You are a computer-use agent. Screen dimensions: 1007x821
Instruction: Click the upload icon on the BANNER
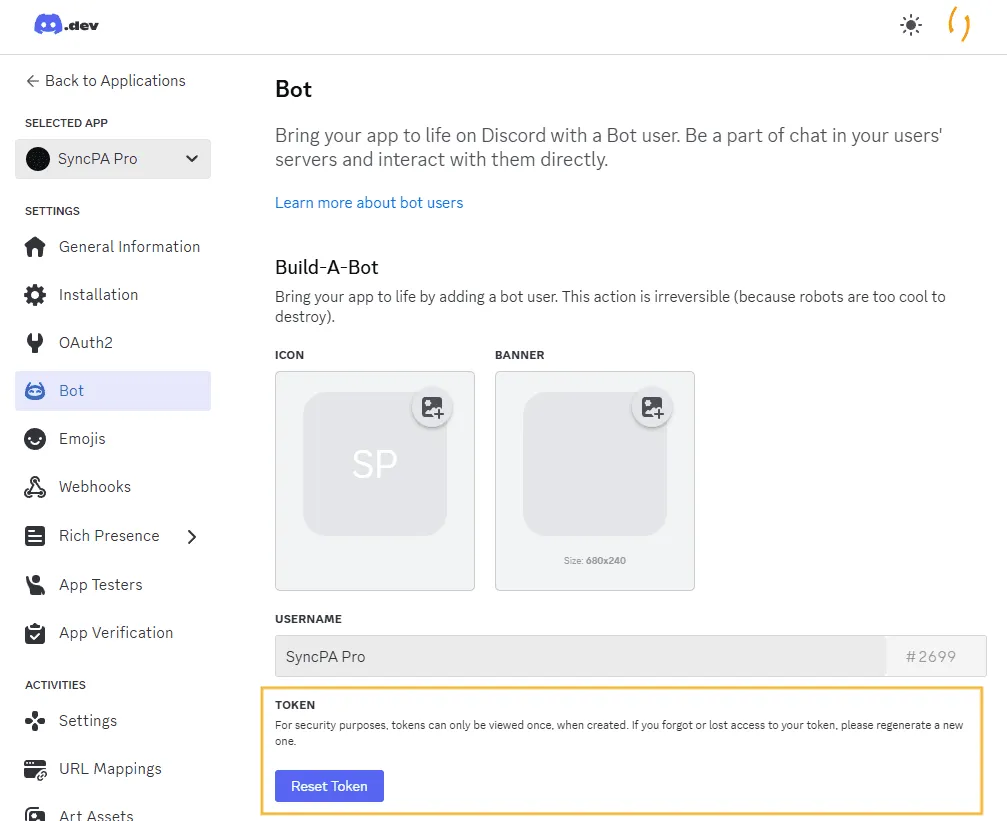(652, 407)
